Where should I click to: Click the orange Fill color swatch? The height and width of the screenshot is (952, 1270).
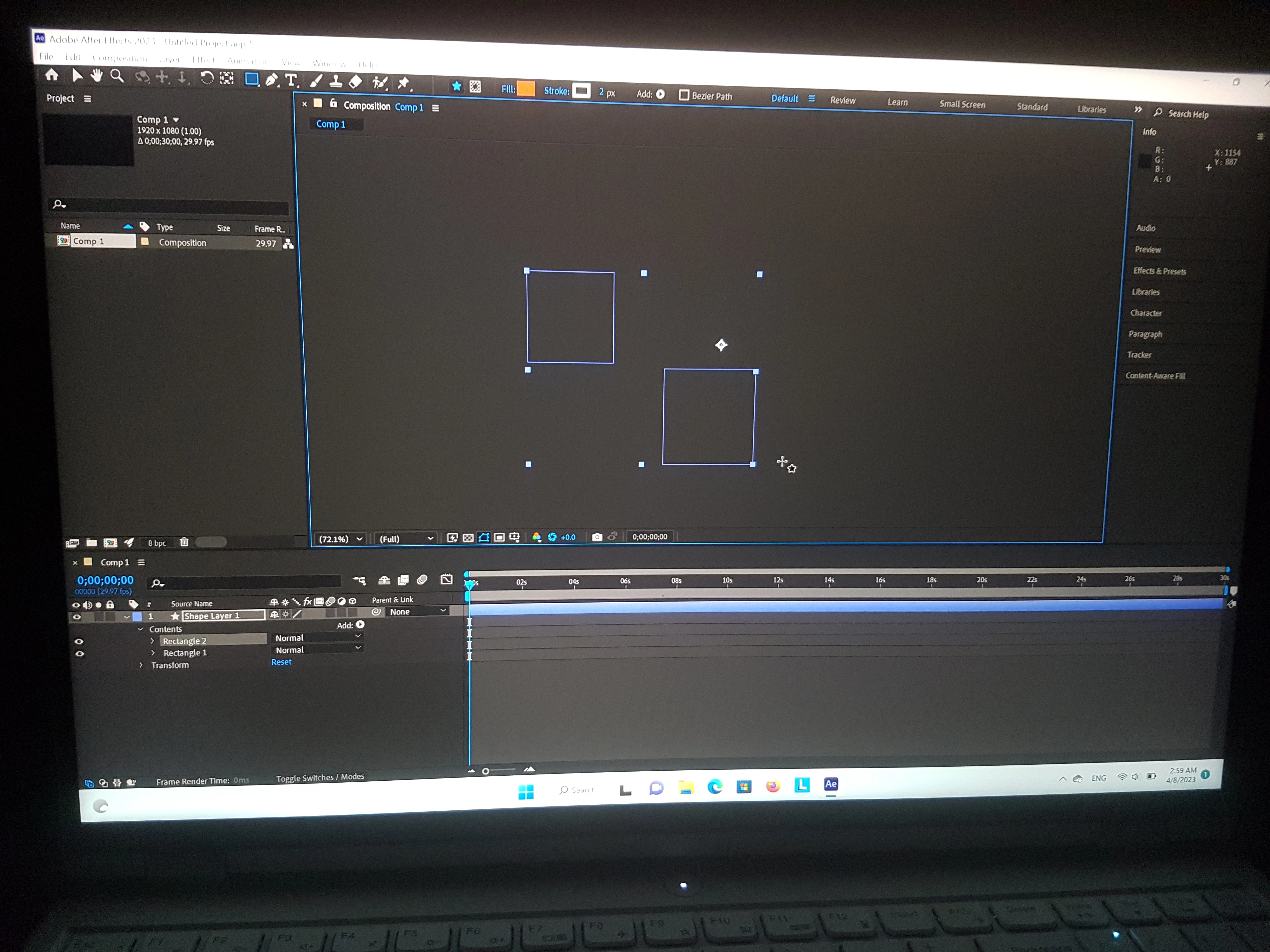pos(526,89)
